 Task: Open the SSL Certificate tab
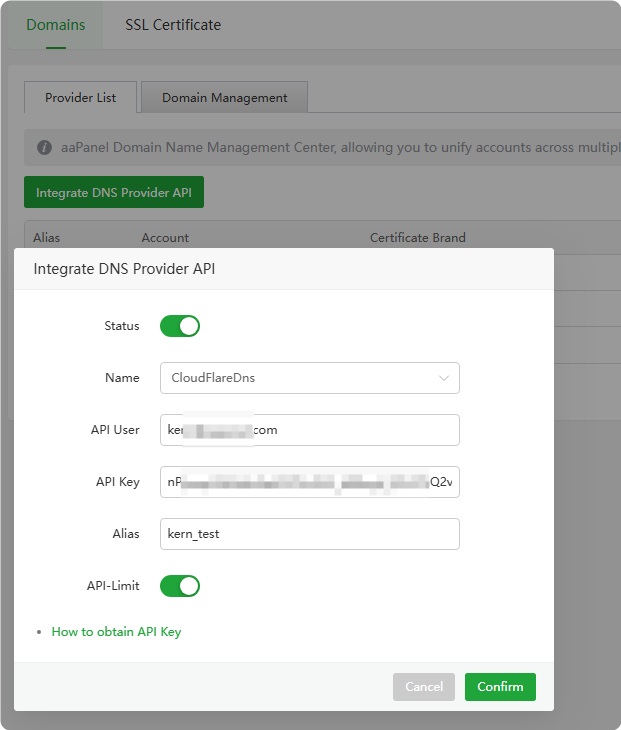(173, 25)
